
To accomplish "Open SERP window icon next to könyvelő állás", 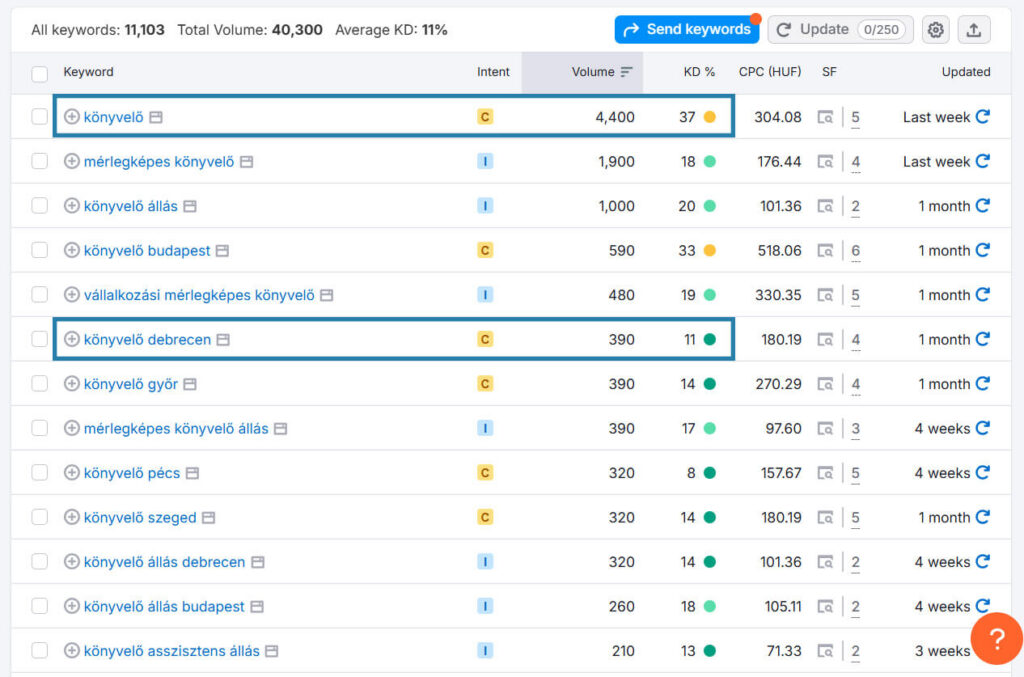I will 190,206.
